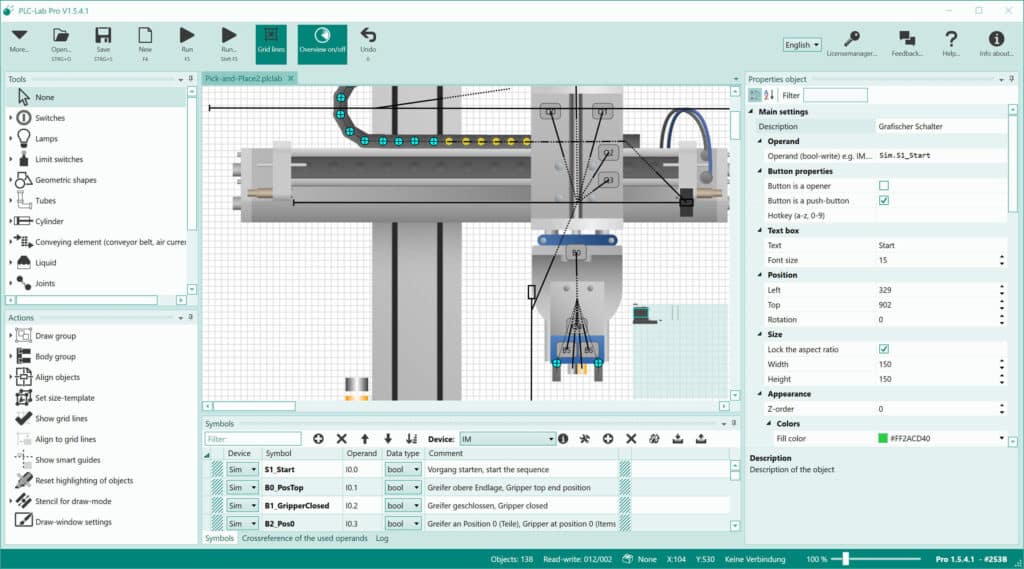The width and height of the screenshot is (1024, 569).
Task: Toggle Lock the aspect ratio checkbox
Action: click(884, 350)
